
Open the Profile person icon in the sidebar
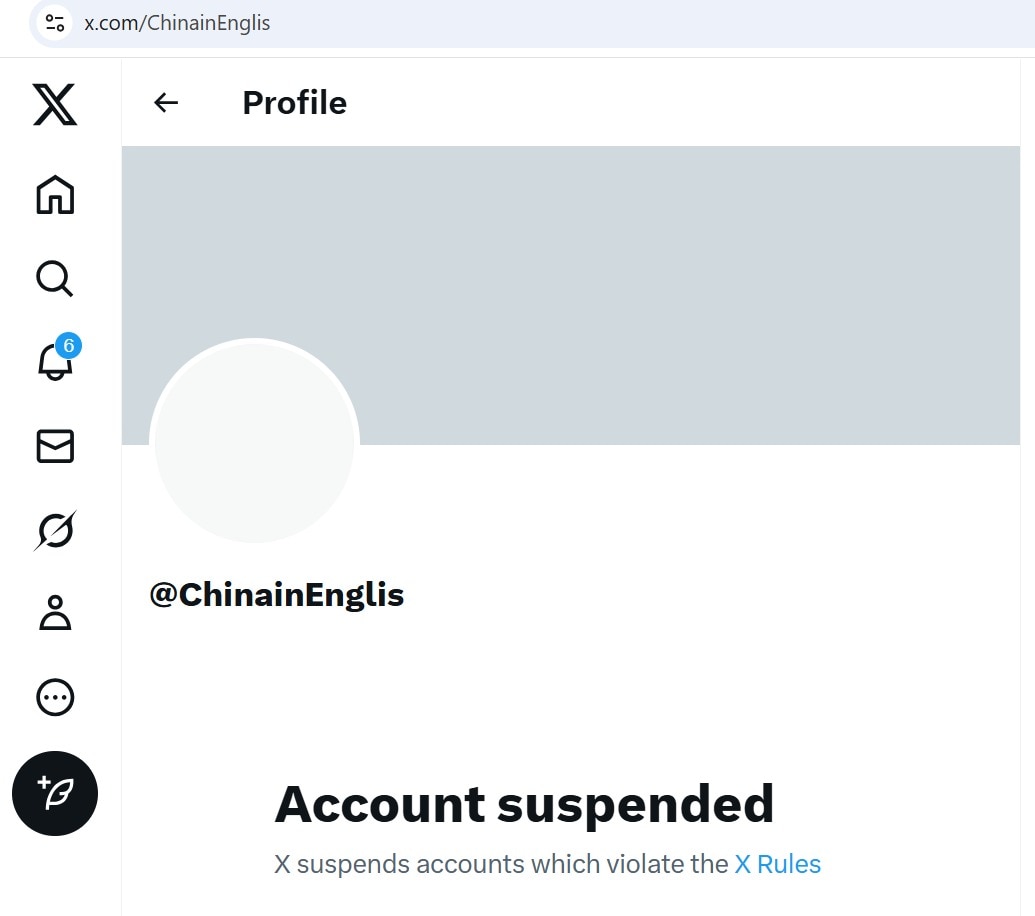55,613
